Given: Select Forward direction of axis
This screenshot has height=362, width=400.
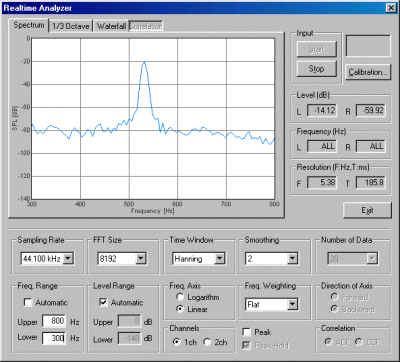Looking at the screenshot, I should (335, 297).
